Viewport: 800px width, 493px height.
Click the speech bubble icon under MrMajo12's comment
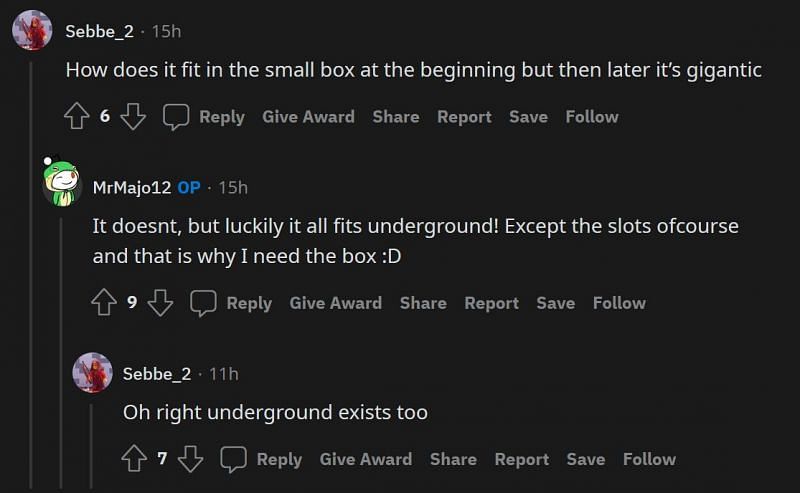pos(204,303)
